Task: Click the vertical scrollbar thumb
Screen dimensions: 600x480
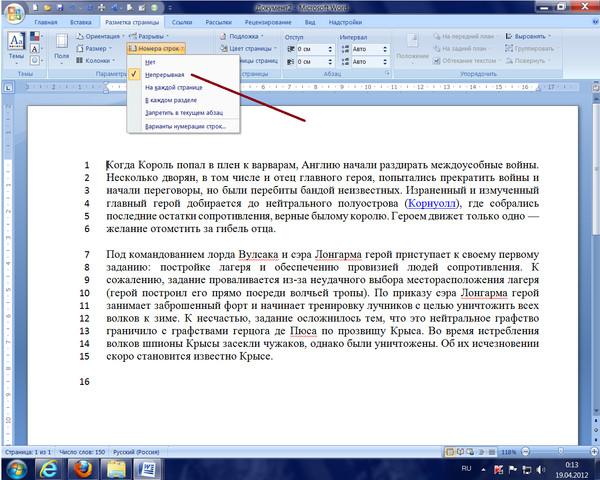Action: (595, 169)
